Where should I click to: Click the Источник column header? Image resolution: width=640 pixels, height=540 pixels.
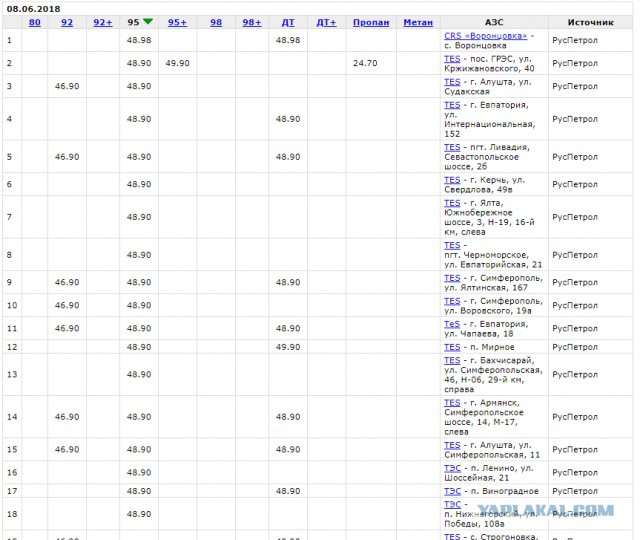(x=590, y=22)
